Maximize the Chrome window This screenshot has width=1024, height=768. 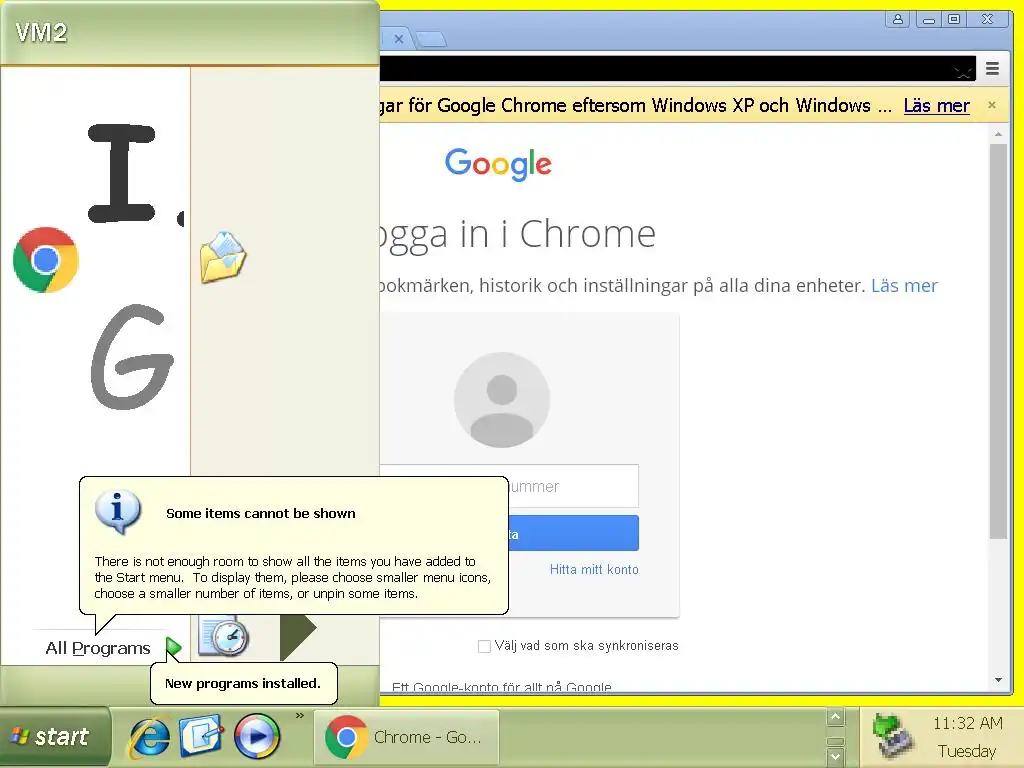pos(953,19)
